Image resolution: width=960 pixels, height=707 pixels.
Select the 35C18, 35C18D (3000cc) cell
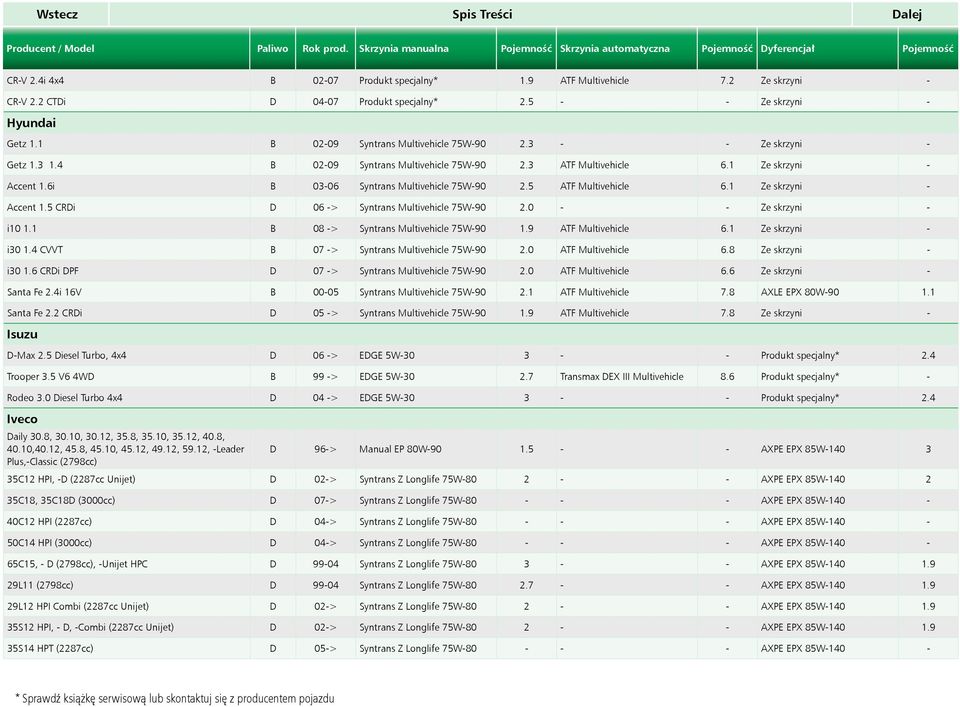pyautogui.click(x=126, y=501)
